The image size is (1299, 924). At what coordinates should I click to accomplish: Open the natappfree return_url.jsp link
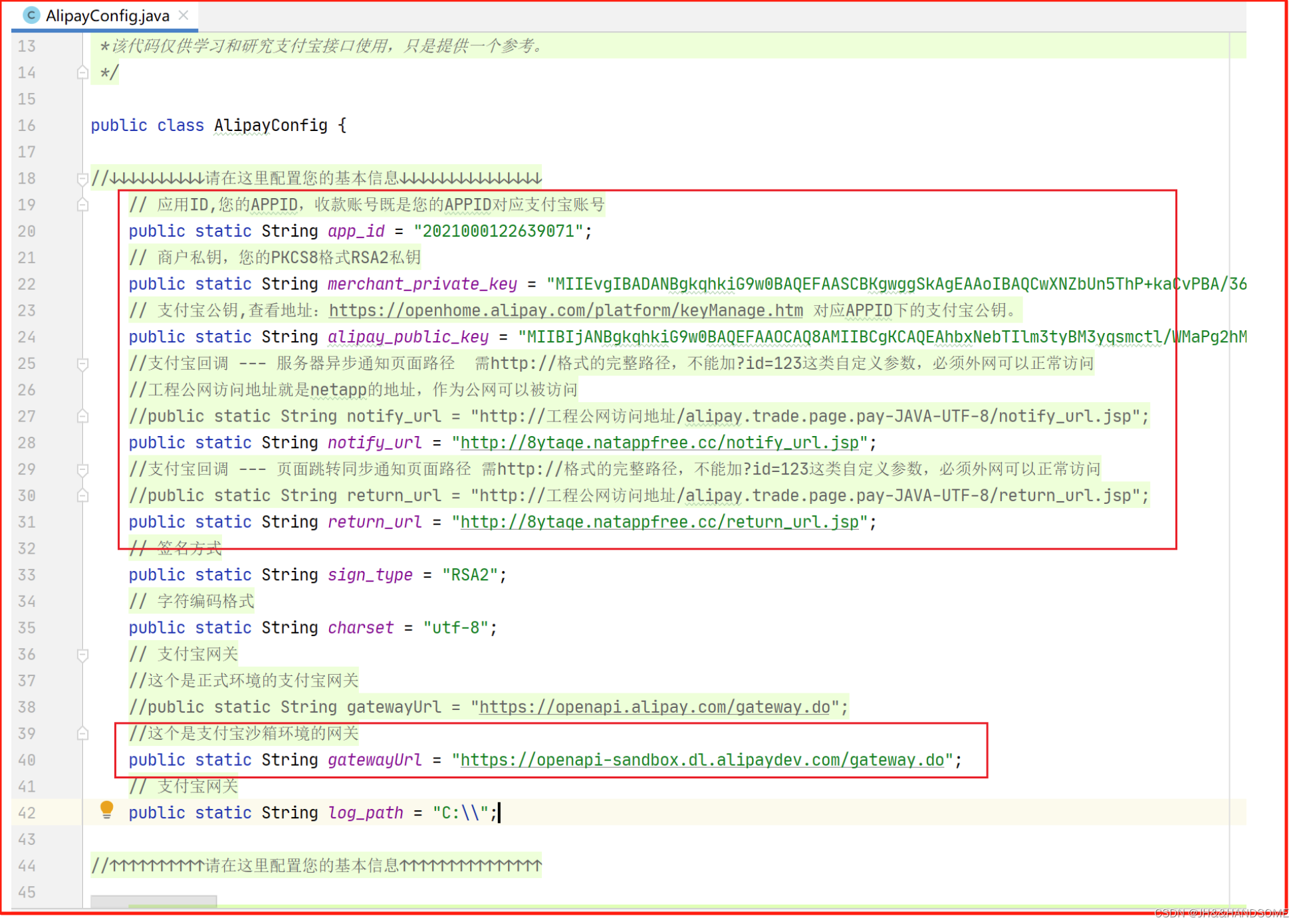click(x=659, y=522)
